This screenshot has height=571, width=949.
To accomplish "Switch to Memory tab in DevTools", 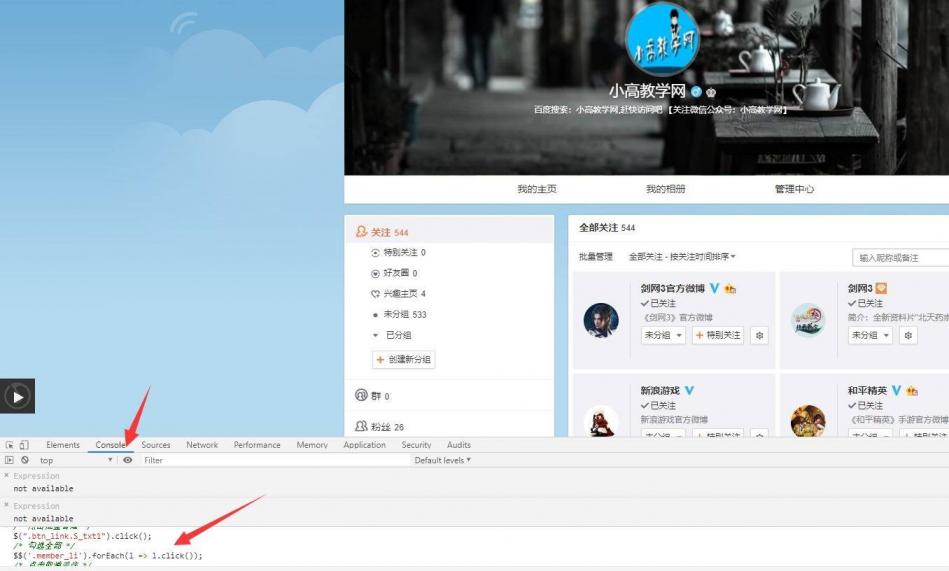I will pos(312,445).
